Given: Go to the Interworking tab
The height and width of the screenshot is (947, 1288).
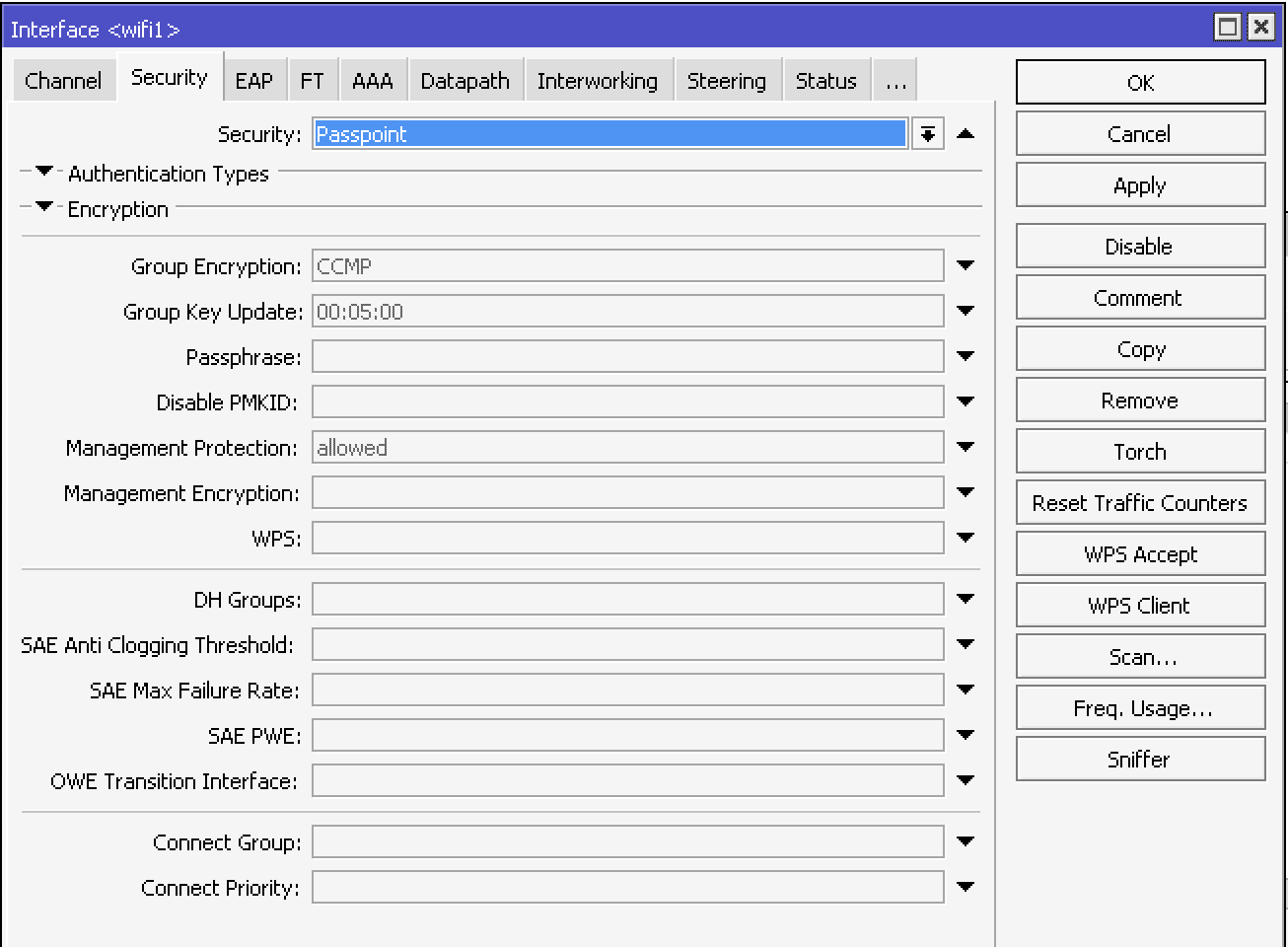Looking at the screenshot, I should (598, 81).
